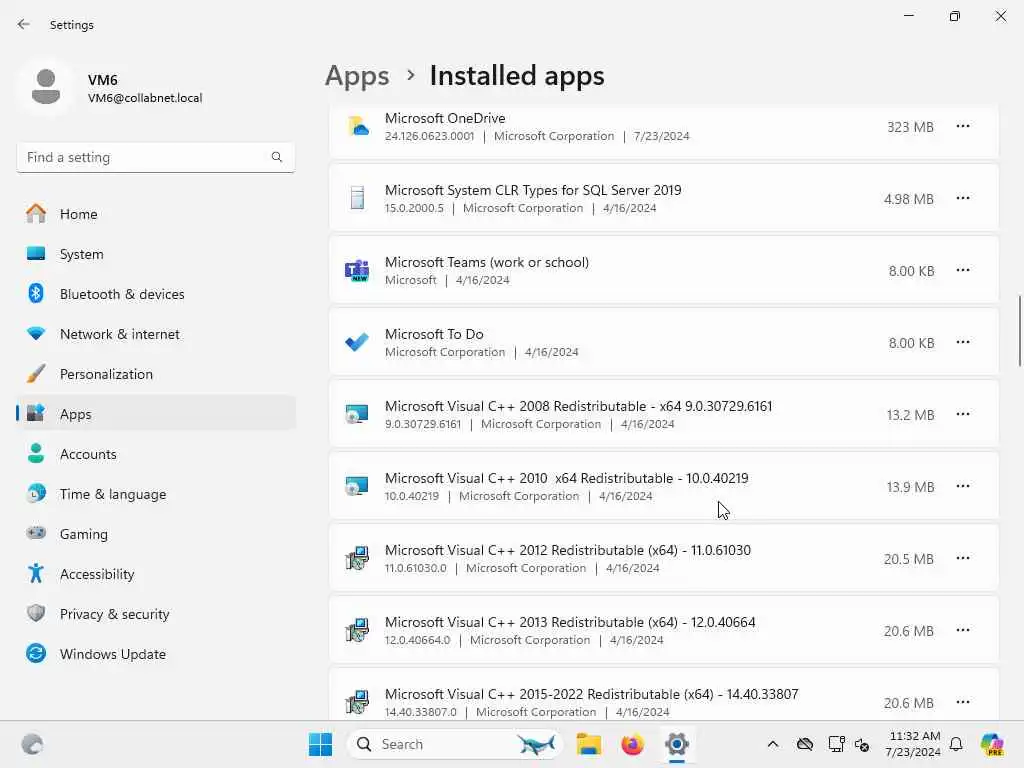Open Gaming settings
The width and height of the screenshot is (1024, 768).
[155, 534]
